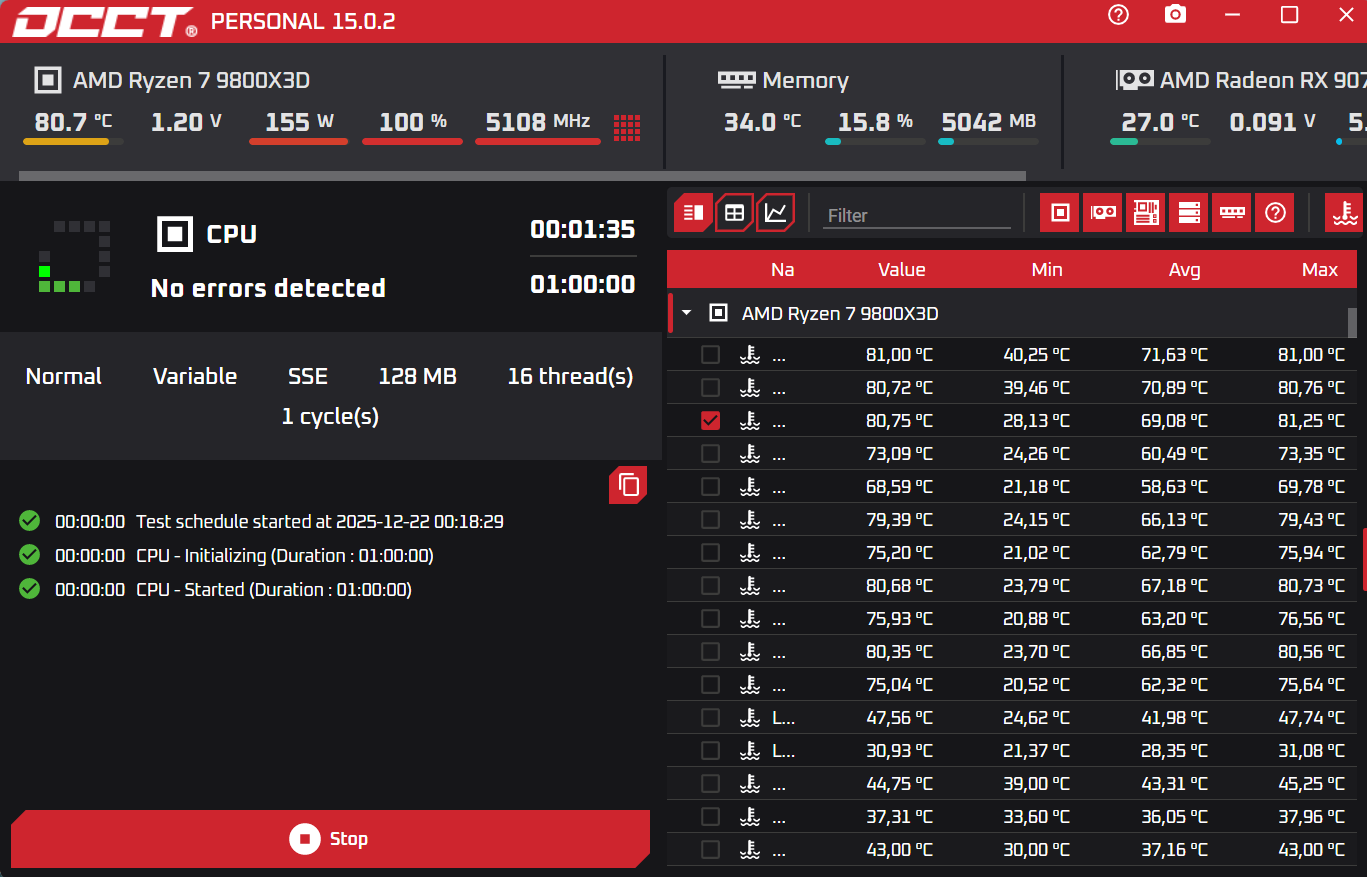
Task: Copy the test log with copy icon
Action: tap(628, 485)
